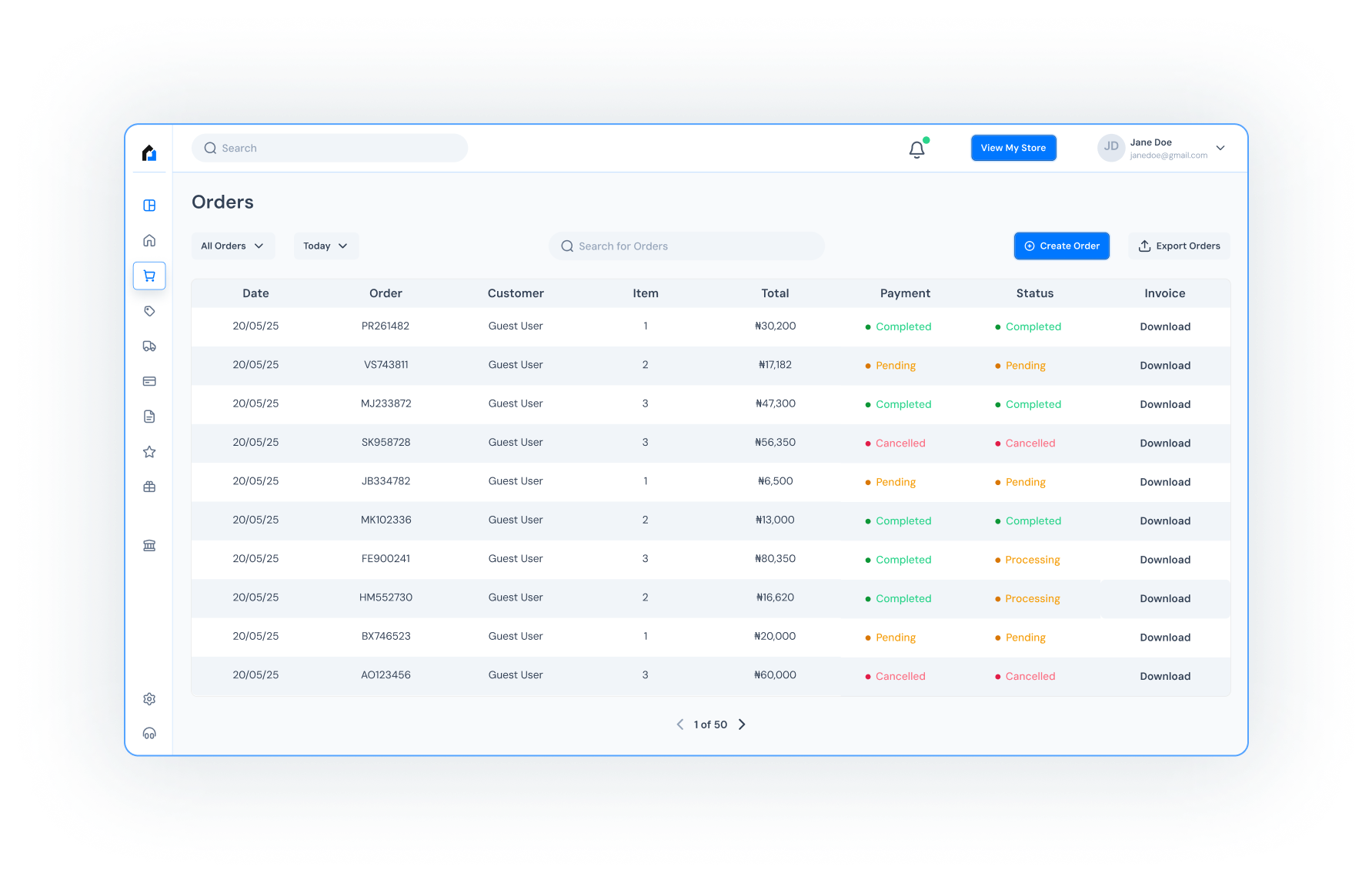This screenshot has height=880, width=1372.
Task: Go to the home icon in sidebar
Action: pos(149,240)
